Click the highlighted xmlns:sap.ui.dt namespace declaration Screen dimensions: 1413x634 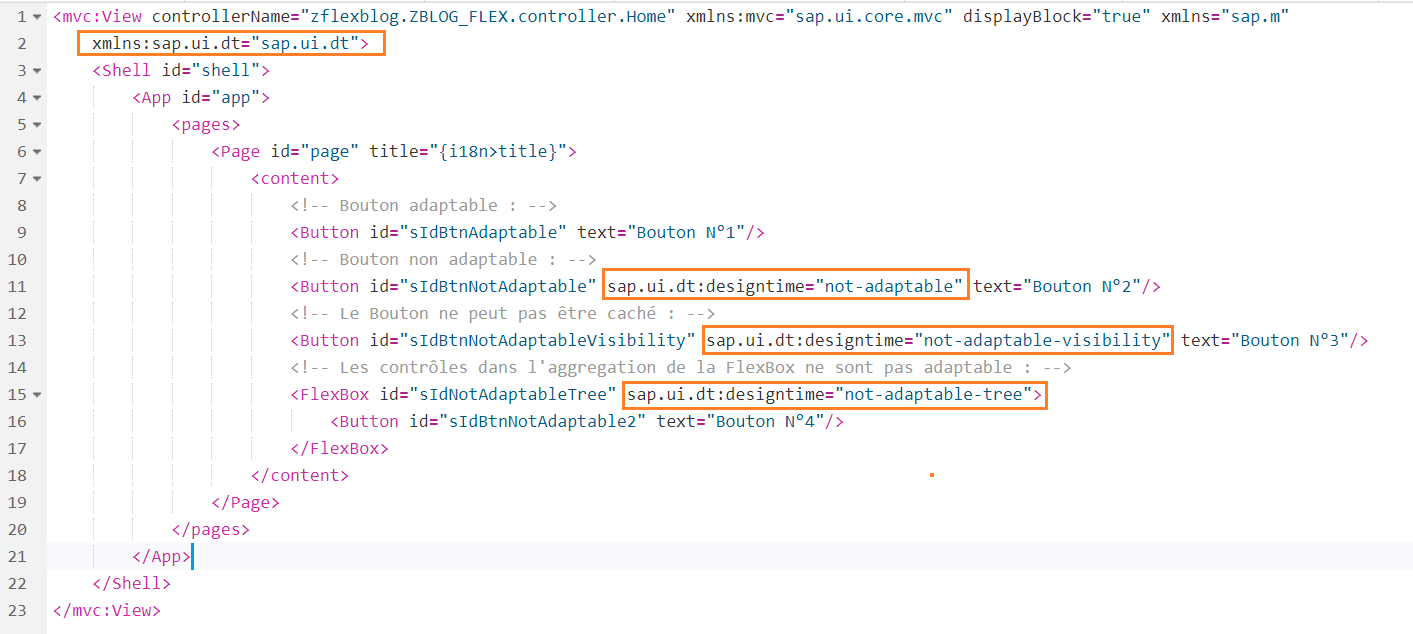click(231, 44)
